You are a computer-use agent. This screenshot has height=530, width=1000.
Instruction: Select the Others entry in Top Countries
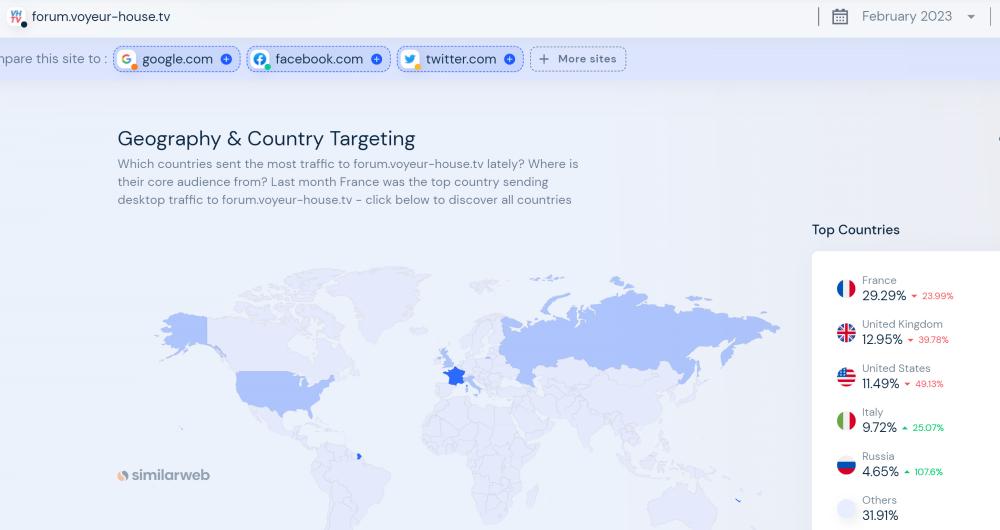pos(879,508)
